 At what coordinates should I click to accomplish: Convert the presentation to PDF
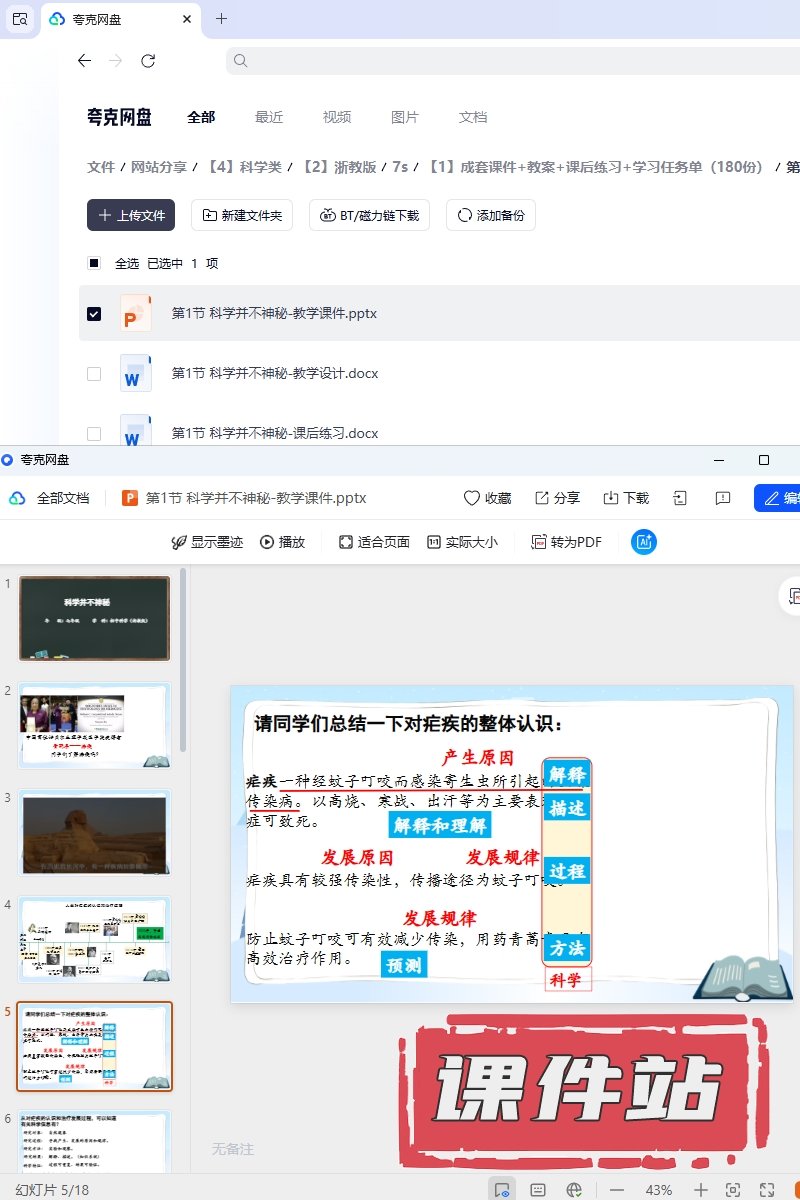point(566,542)
